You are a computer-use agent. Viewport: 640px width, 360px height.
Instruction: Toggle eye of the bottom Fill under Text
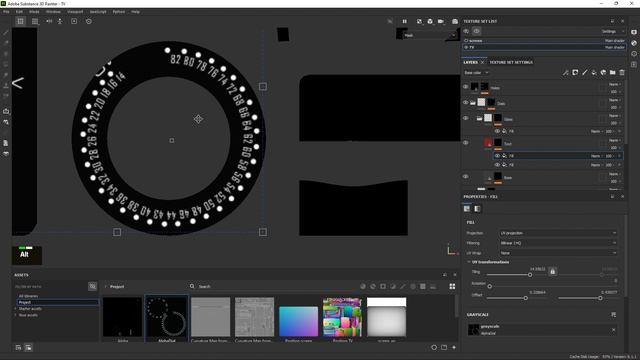(x=497, y=165)
